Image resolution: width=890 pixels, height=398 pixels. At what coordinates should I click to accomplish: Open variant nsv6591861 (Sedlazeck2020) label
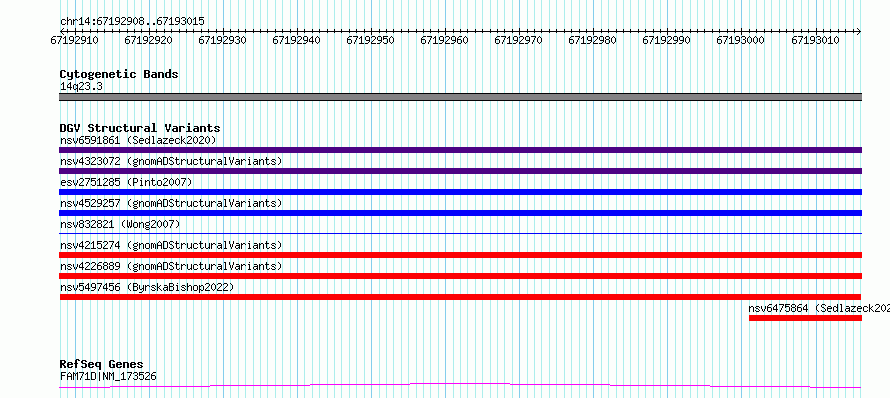[138, 140]
